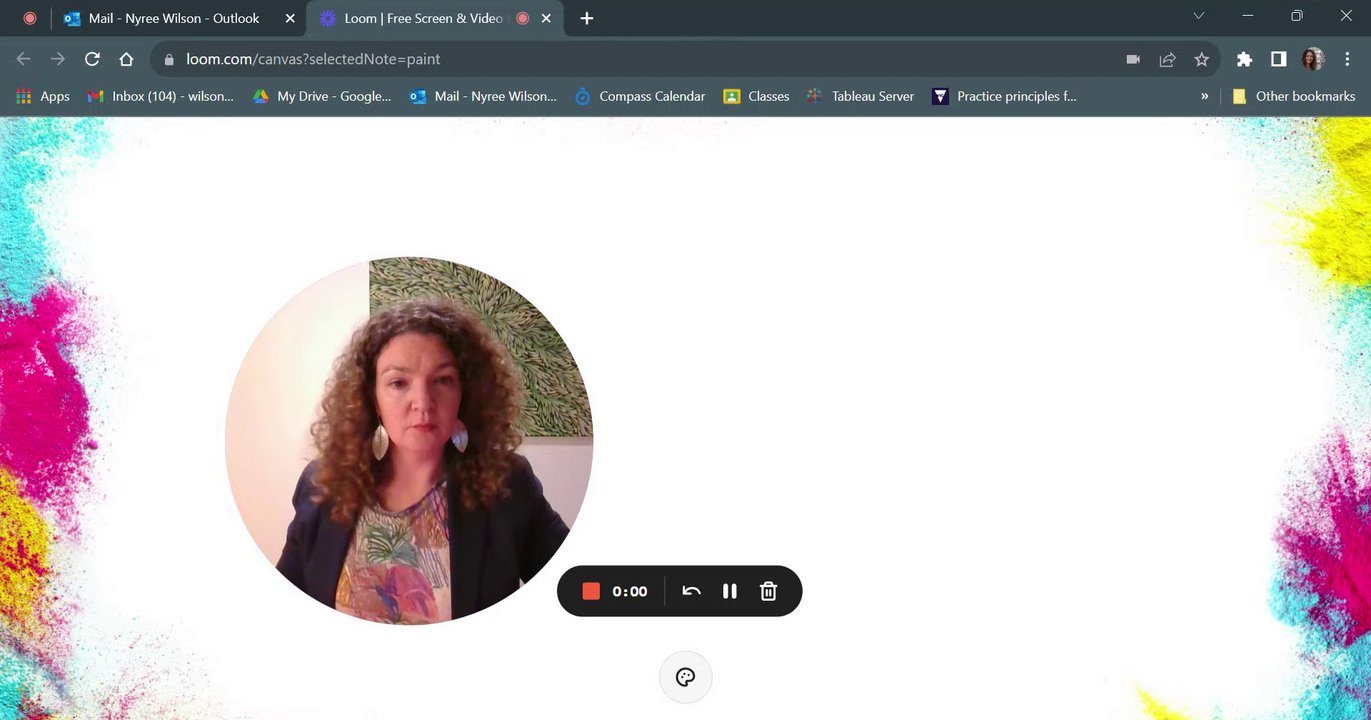The width and height of the screenshot is (1371, 720).
Task: Open the Compass Calendar bookmark
Action: coord(640,96)
